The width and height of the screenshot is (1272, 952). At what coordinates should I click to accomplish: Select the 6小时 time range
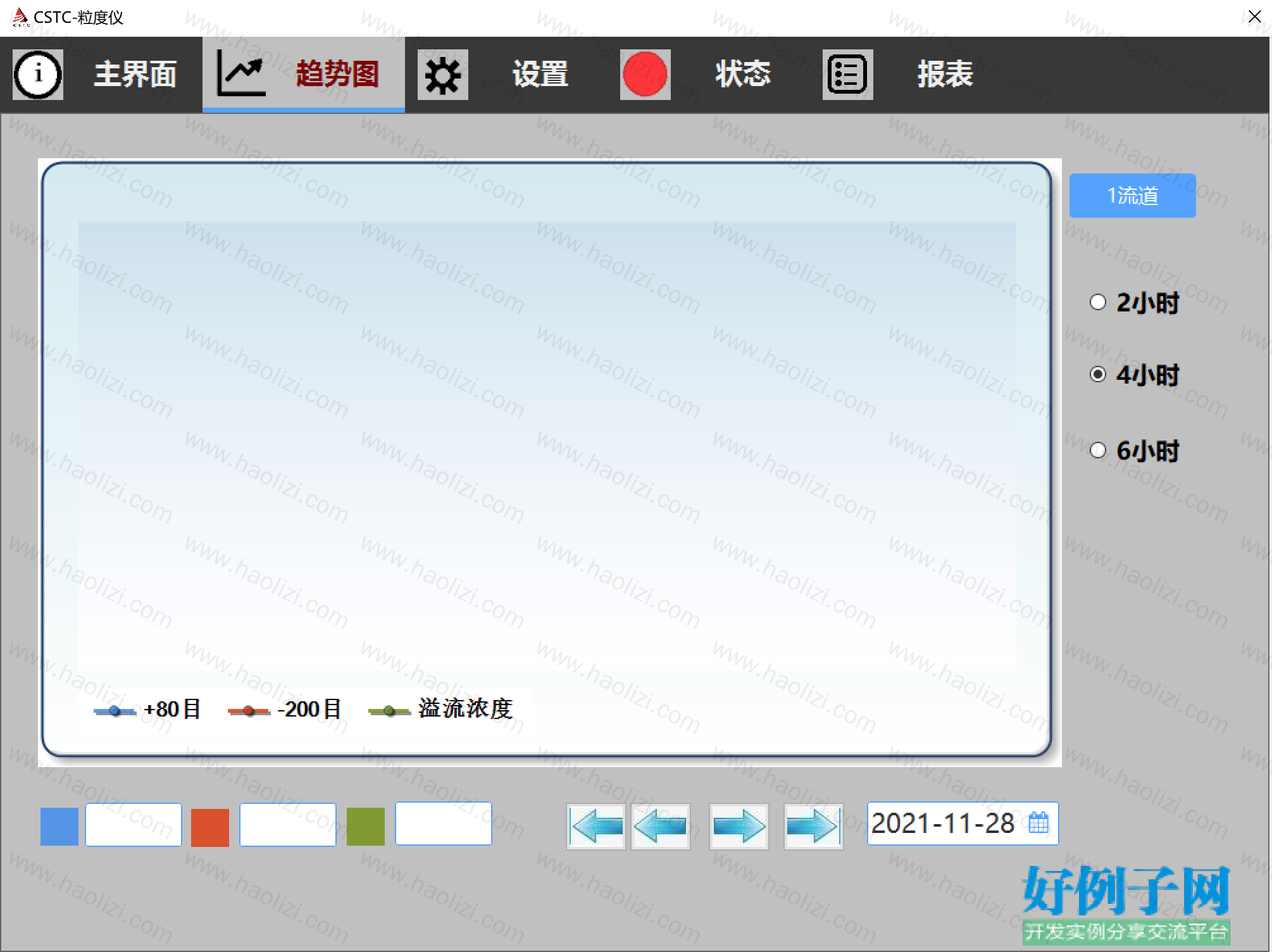[x=1134, y=451]
